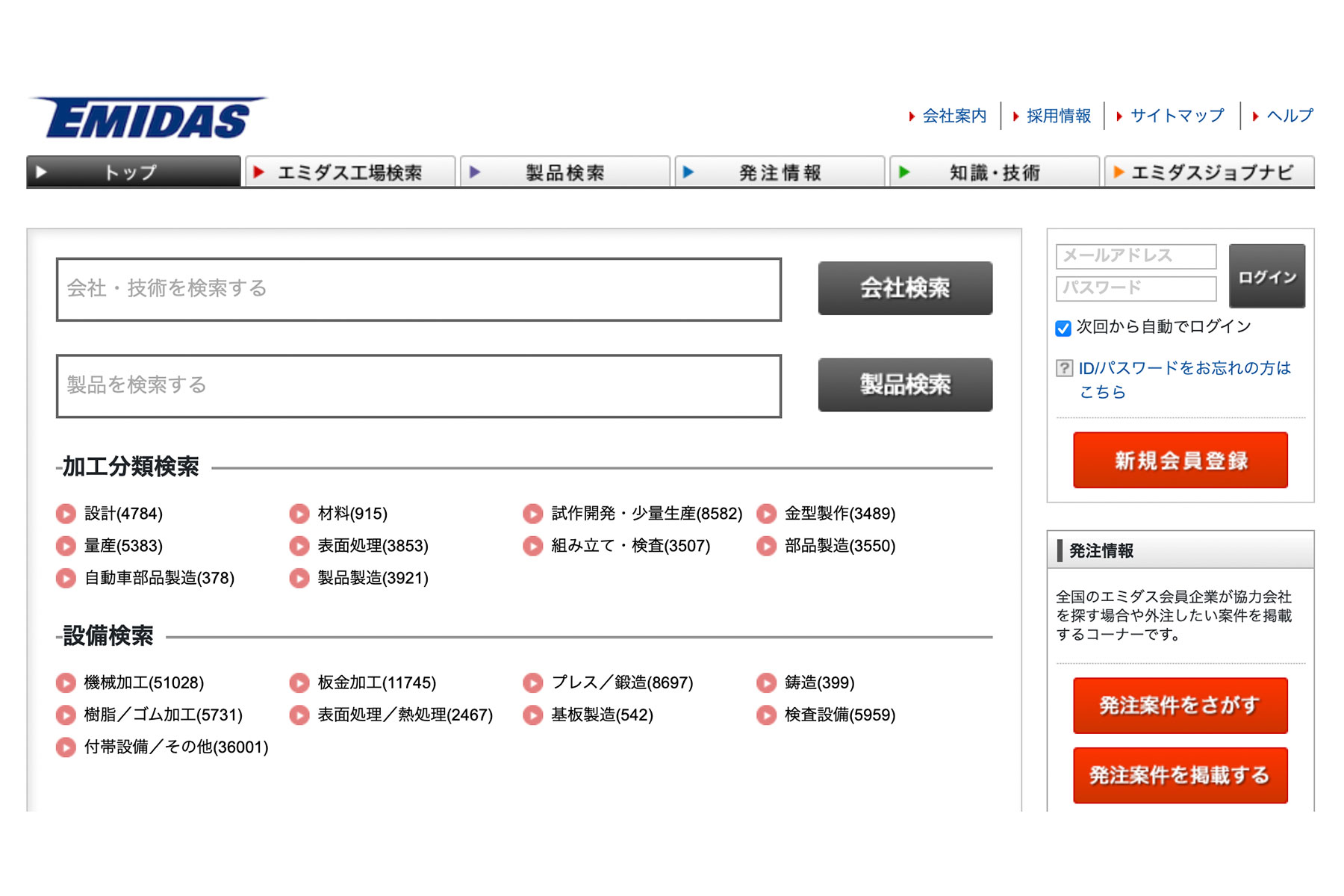Open the 会社案内 link in header
This screenshot has width=1344, height=896.
953,116
